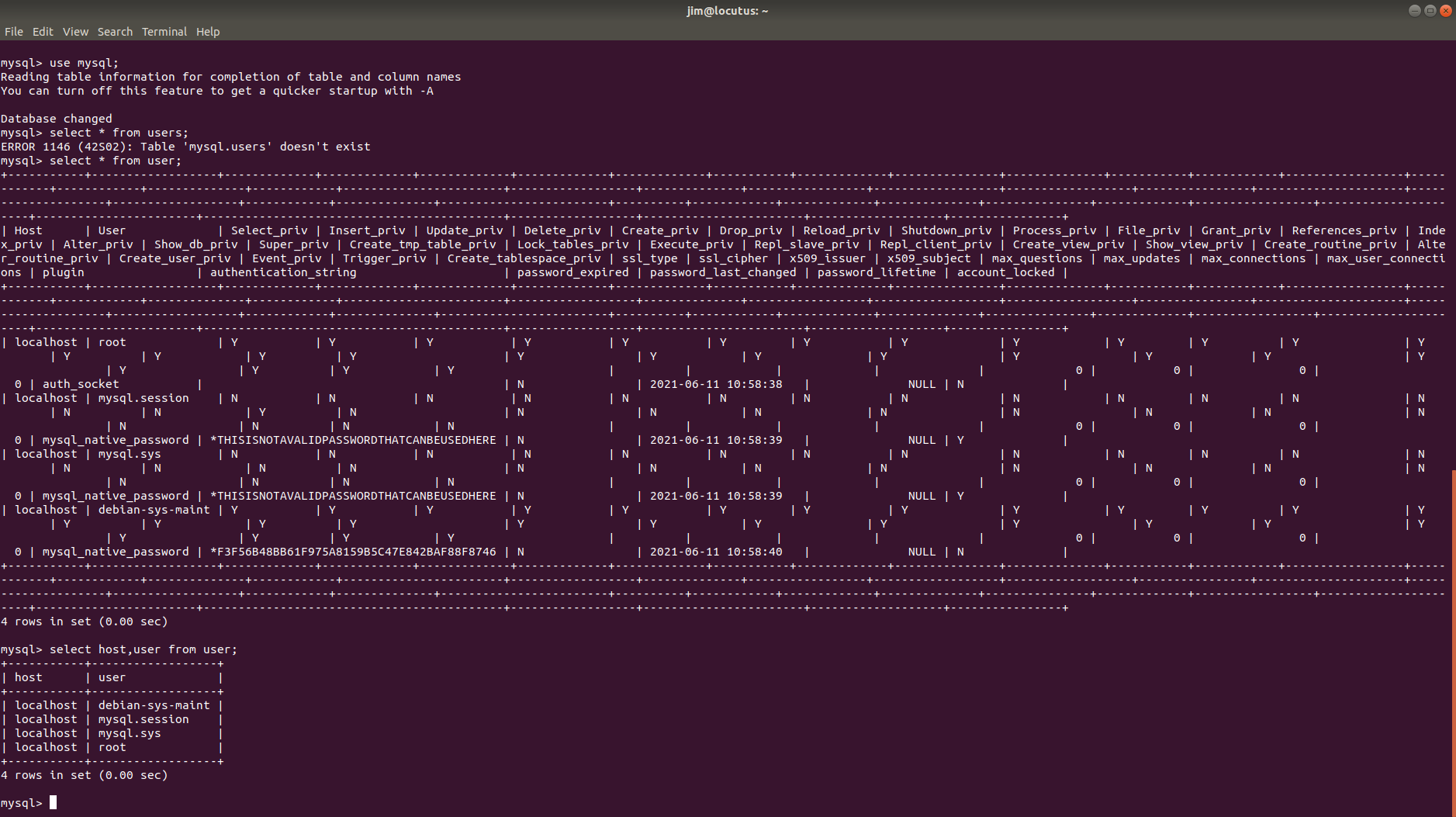This screenshot has height=817, width=1456.
Task: Open the Edit menu
Action: [43, 31]
